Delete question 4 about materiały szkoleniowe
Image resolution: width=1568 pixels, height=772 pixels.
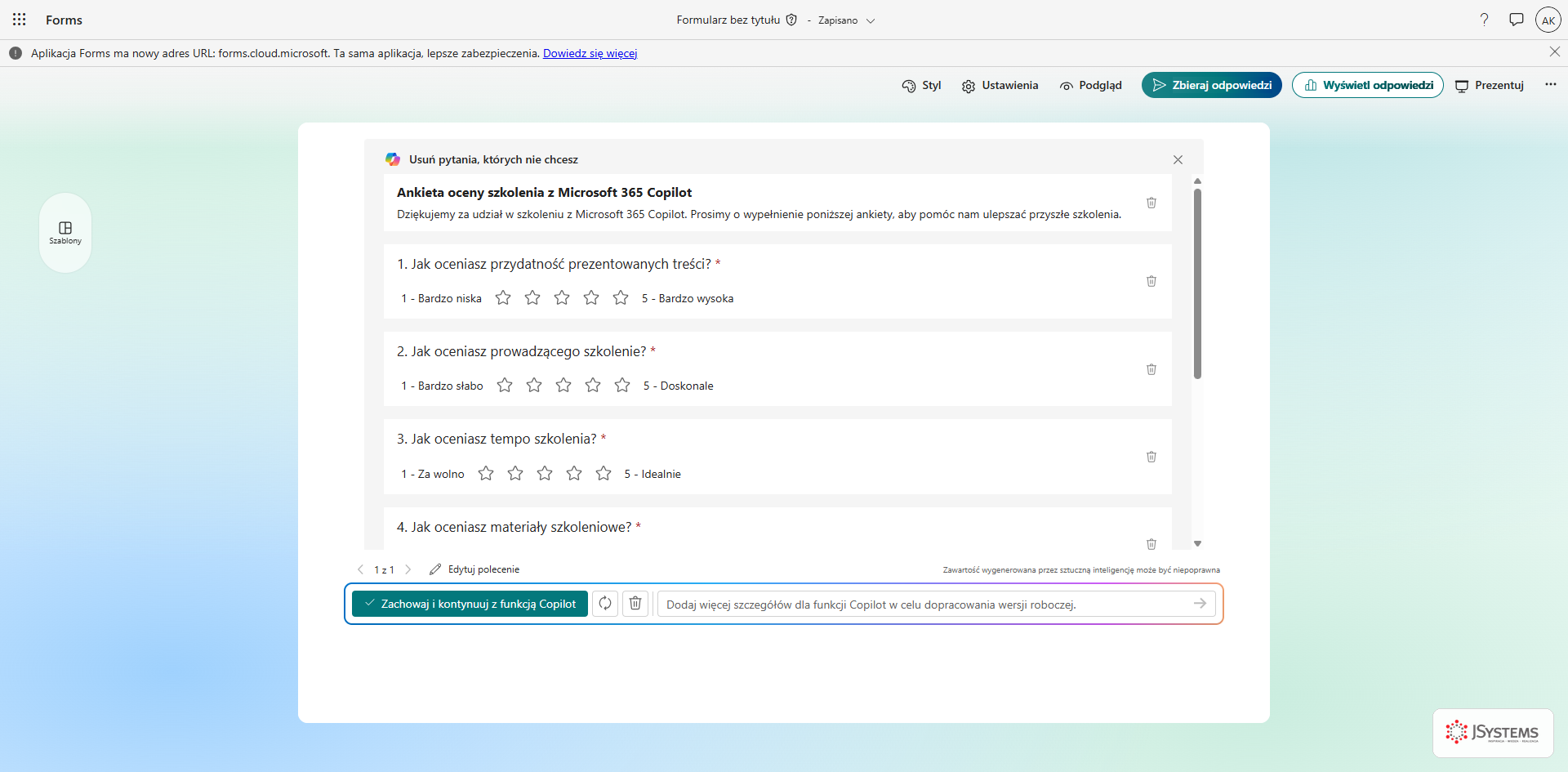(1151, 544)
